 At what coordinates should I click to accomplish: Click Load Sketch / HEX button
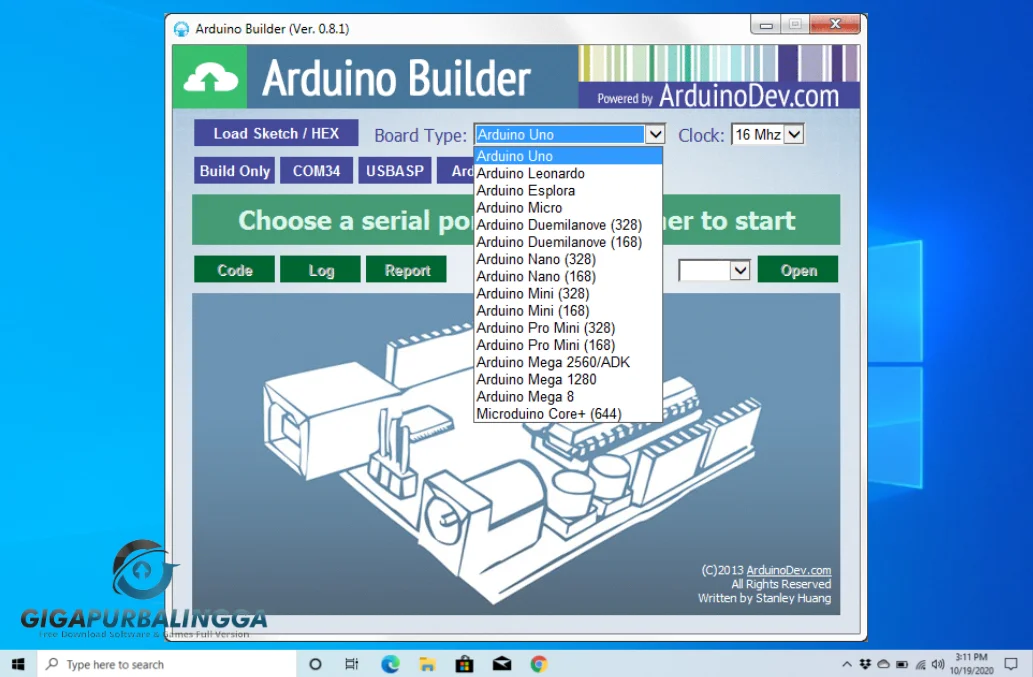[x=276, y=133]
